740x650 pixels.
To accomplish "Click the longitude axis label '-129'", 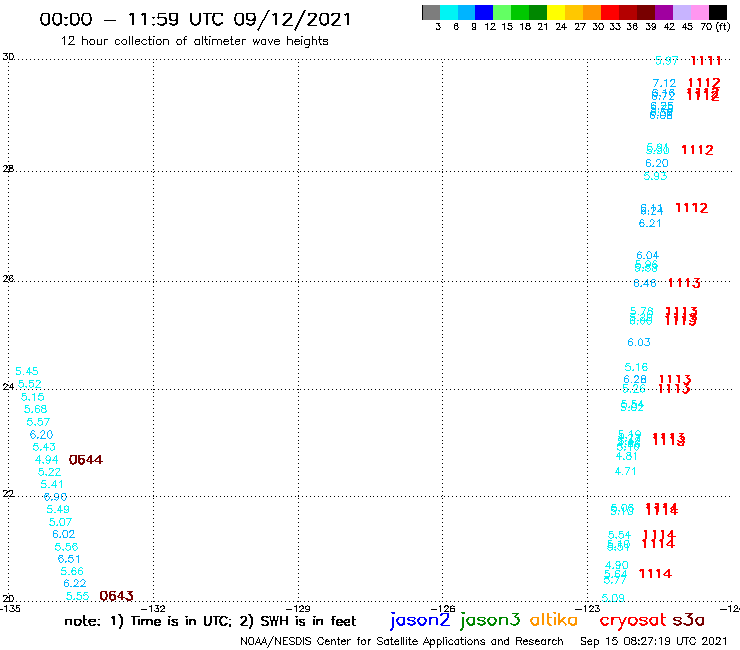I will pos(298,608).
